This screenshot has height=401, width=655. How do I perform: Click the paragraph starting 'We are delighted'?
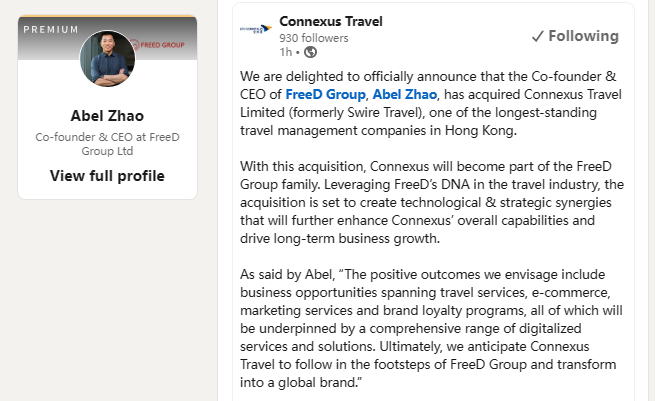tap(431, 103)
